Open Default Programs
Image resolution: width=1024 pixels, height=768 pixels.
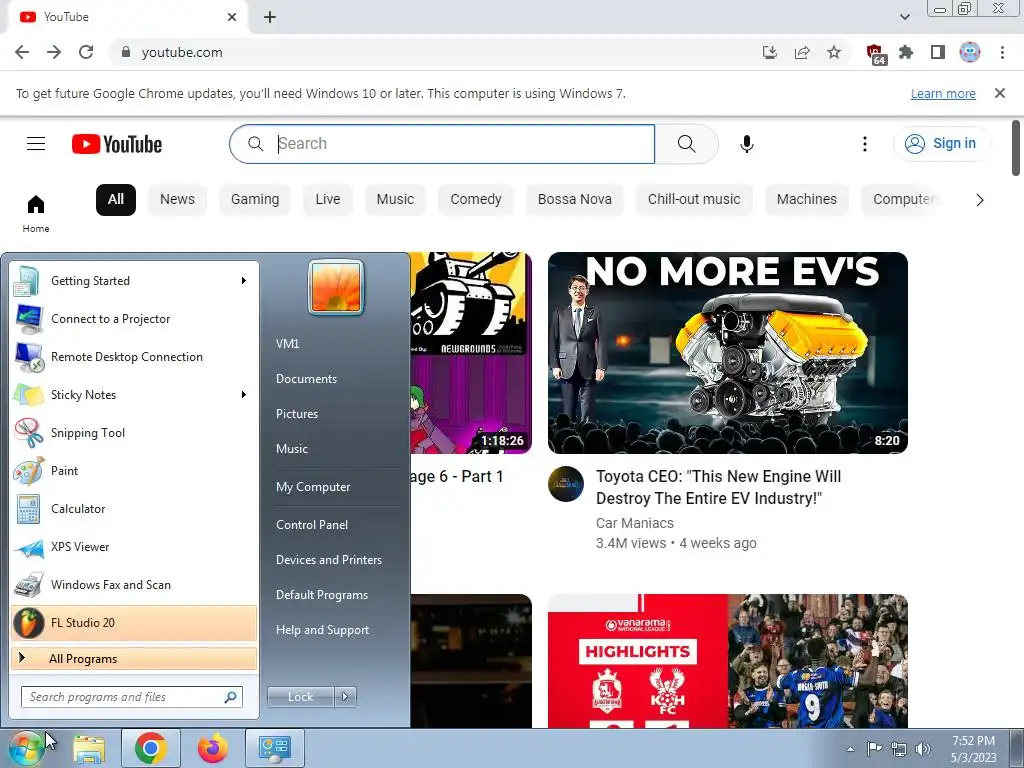coord(321,595)
